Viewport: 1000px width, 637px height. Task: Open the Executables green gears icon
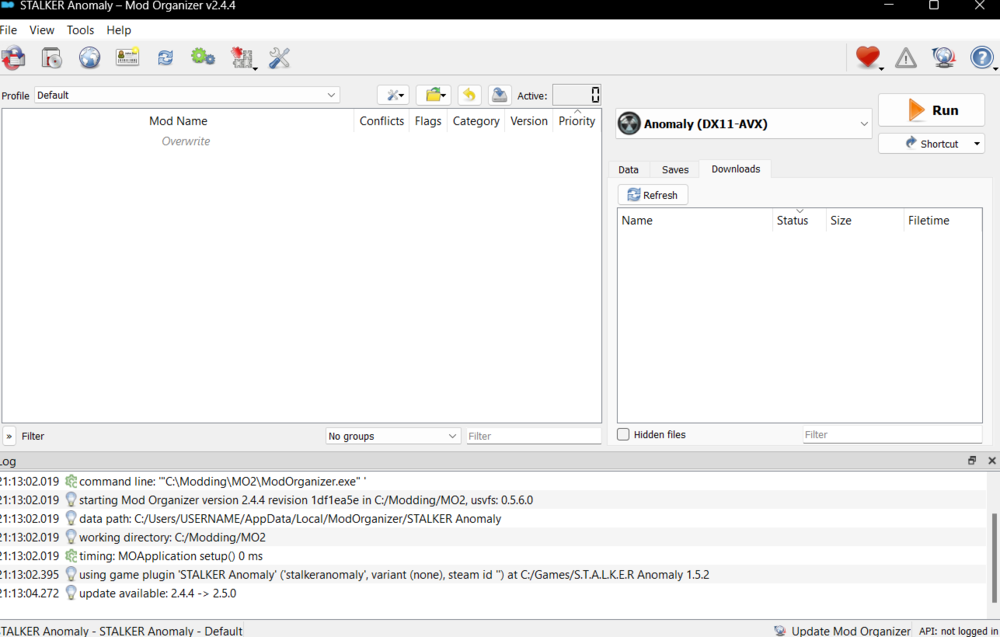click(x=203, y=58)
